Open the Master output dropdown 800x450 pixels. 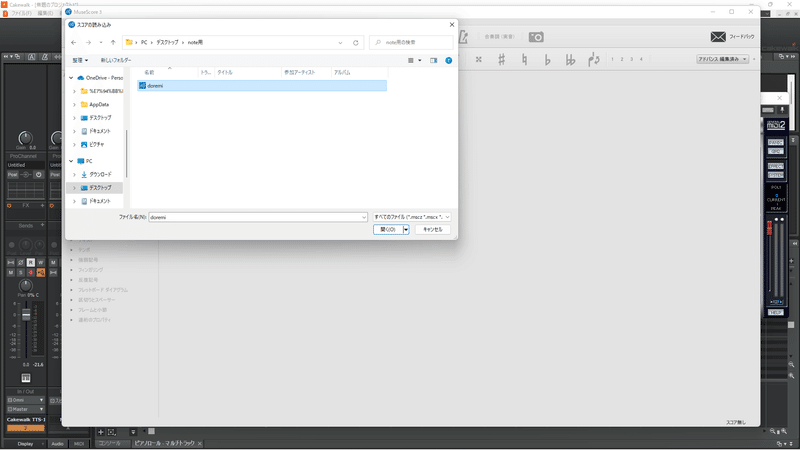(25, 409)
